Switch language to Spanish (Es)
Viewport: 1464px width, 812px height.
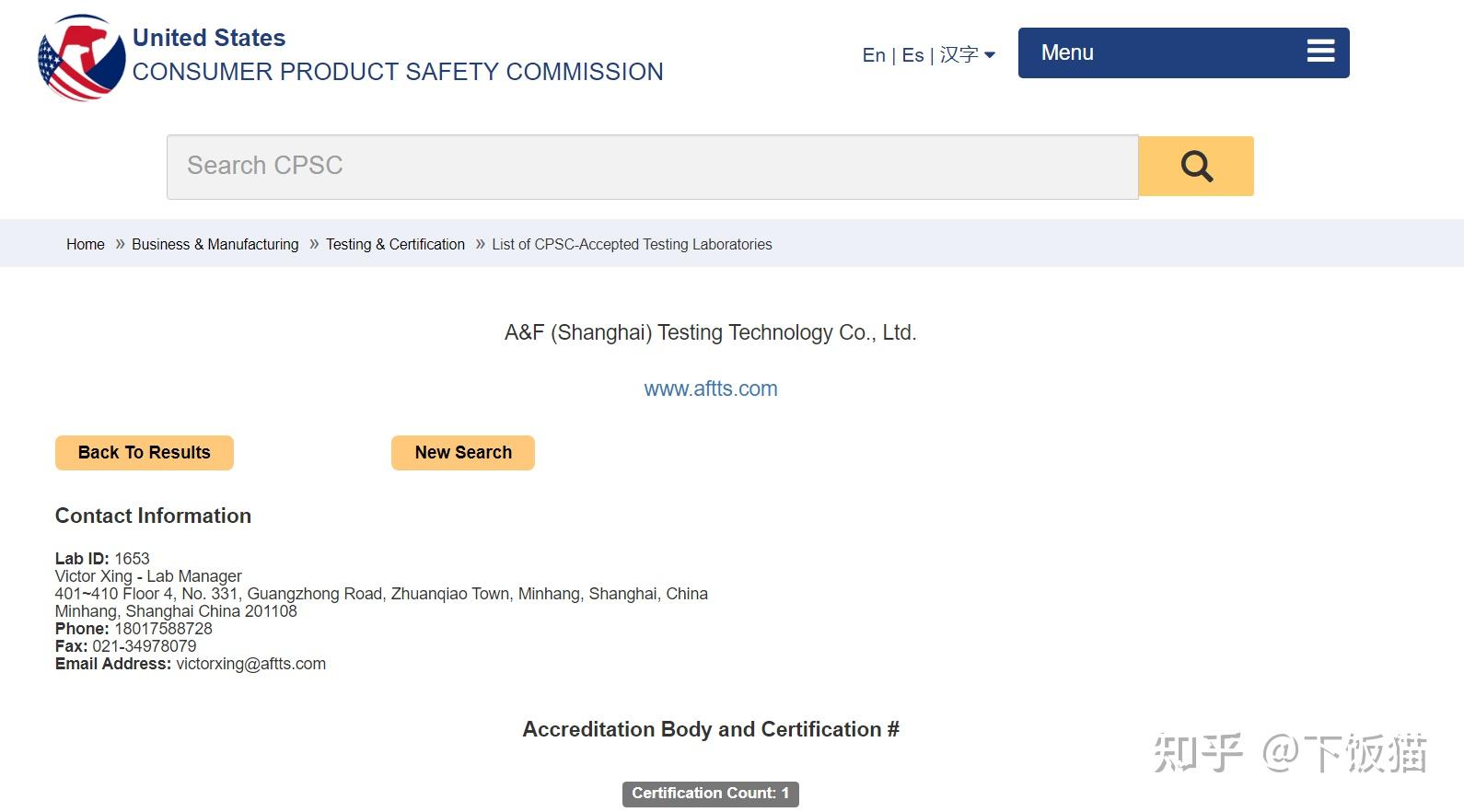click(x=912, y=55)
